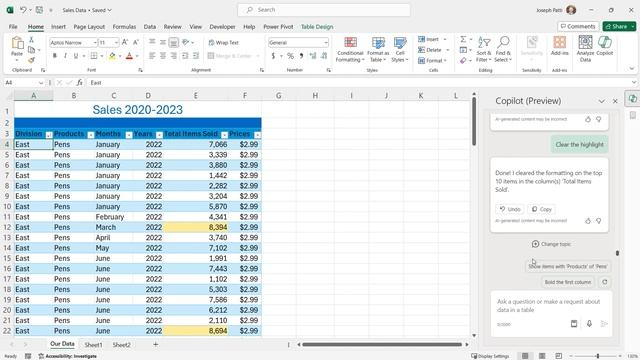Align text to the left
The height and width of the screenshot is (360, 640).
[152, 56]
